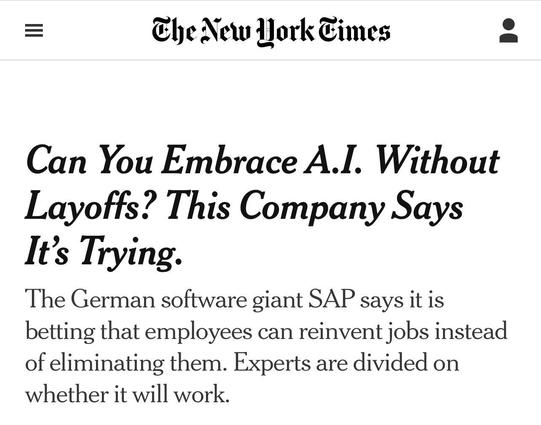This screenshot has height=425, width=541.
Task: Click the word "Without" in the headline
Action: (x=437, y=161)
